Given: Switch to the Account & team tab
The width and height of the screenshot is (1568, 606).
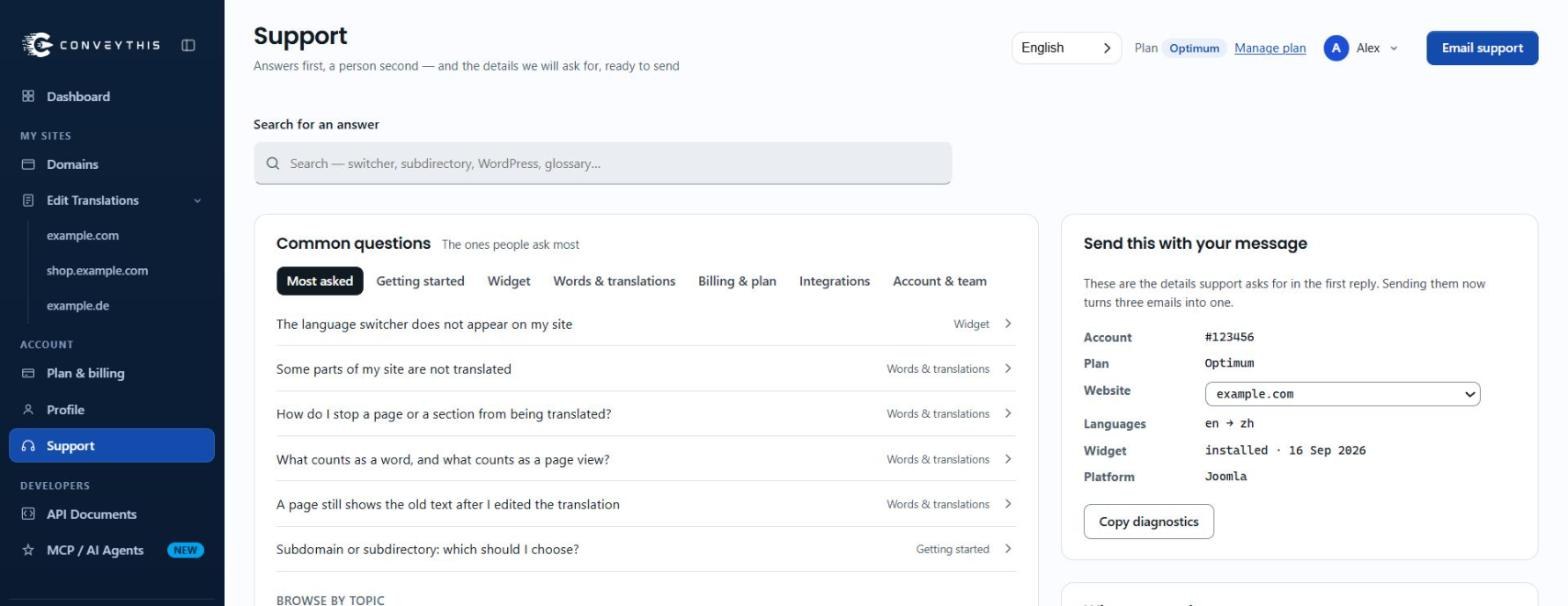Looking at the screenshot, I should point(939,281).
